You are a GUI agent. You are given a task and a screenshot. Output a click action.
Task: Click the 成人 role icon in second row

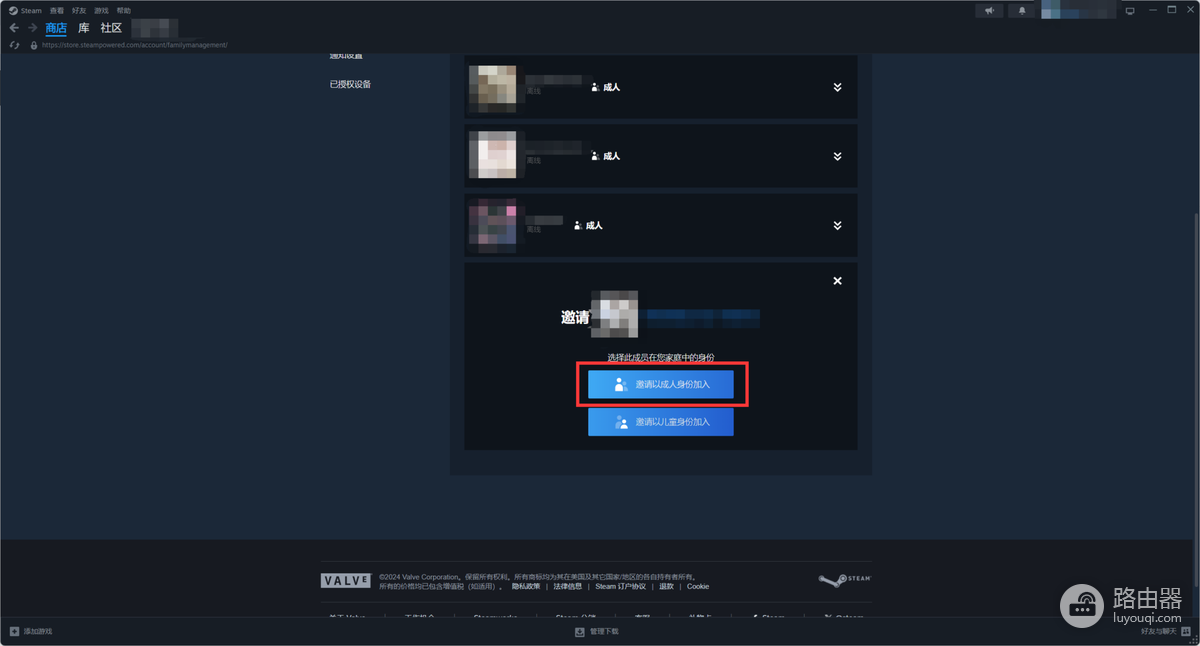click(x=595, y=156)
